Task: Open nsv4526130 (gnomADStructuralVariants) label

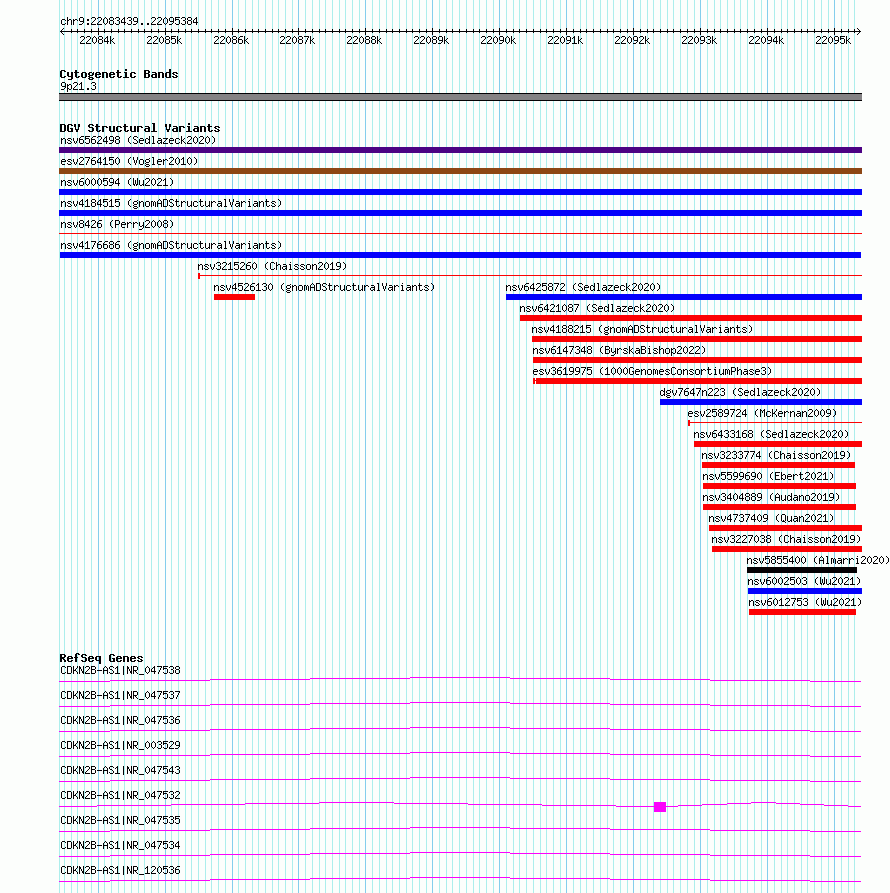Action: pos(324,288)
